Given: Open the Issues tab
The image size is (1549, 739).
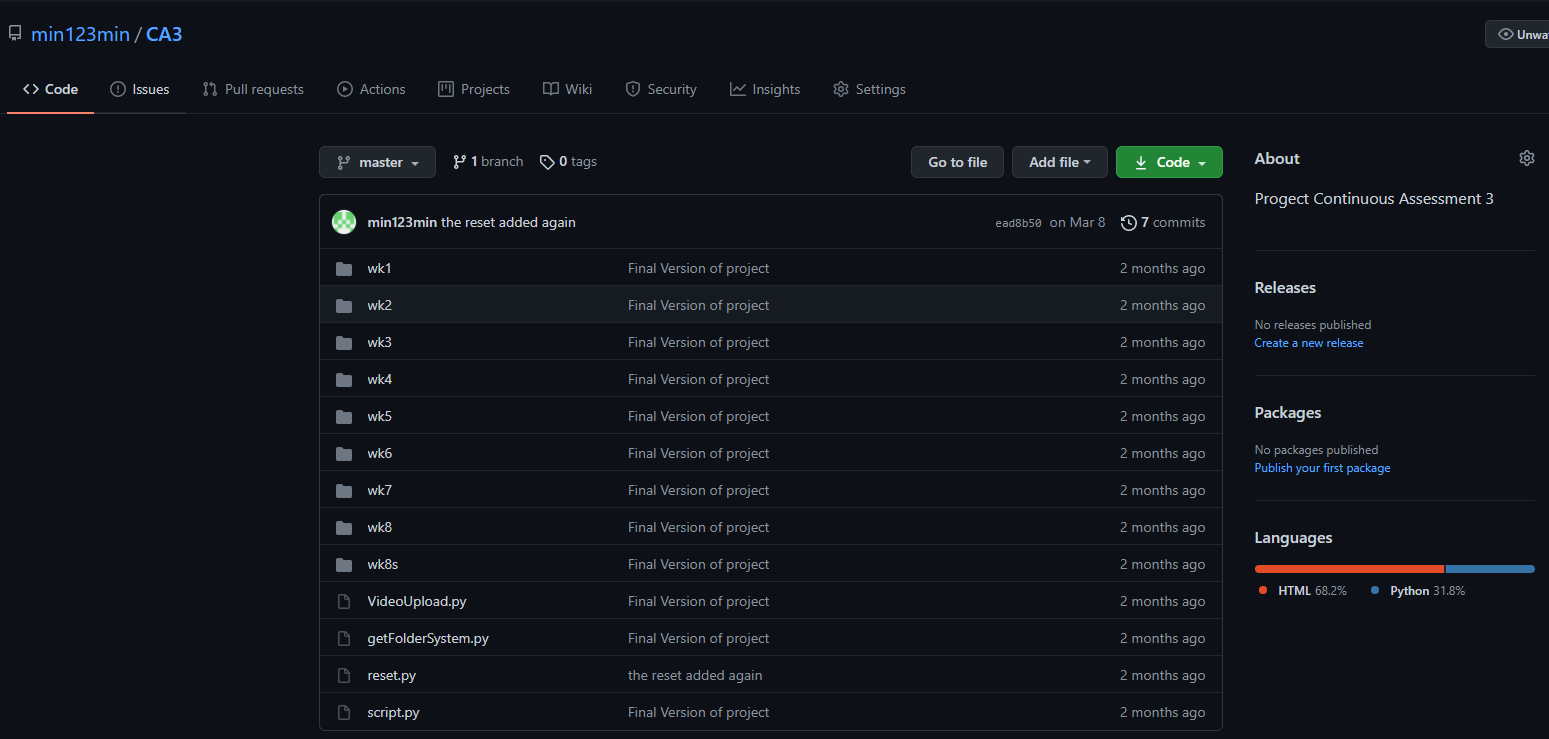Looking at the screenshot, I should pos(140,89).
